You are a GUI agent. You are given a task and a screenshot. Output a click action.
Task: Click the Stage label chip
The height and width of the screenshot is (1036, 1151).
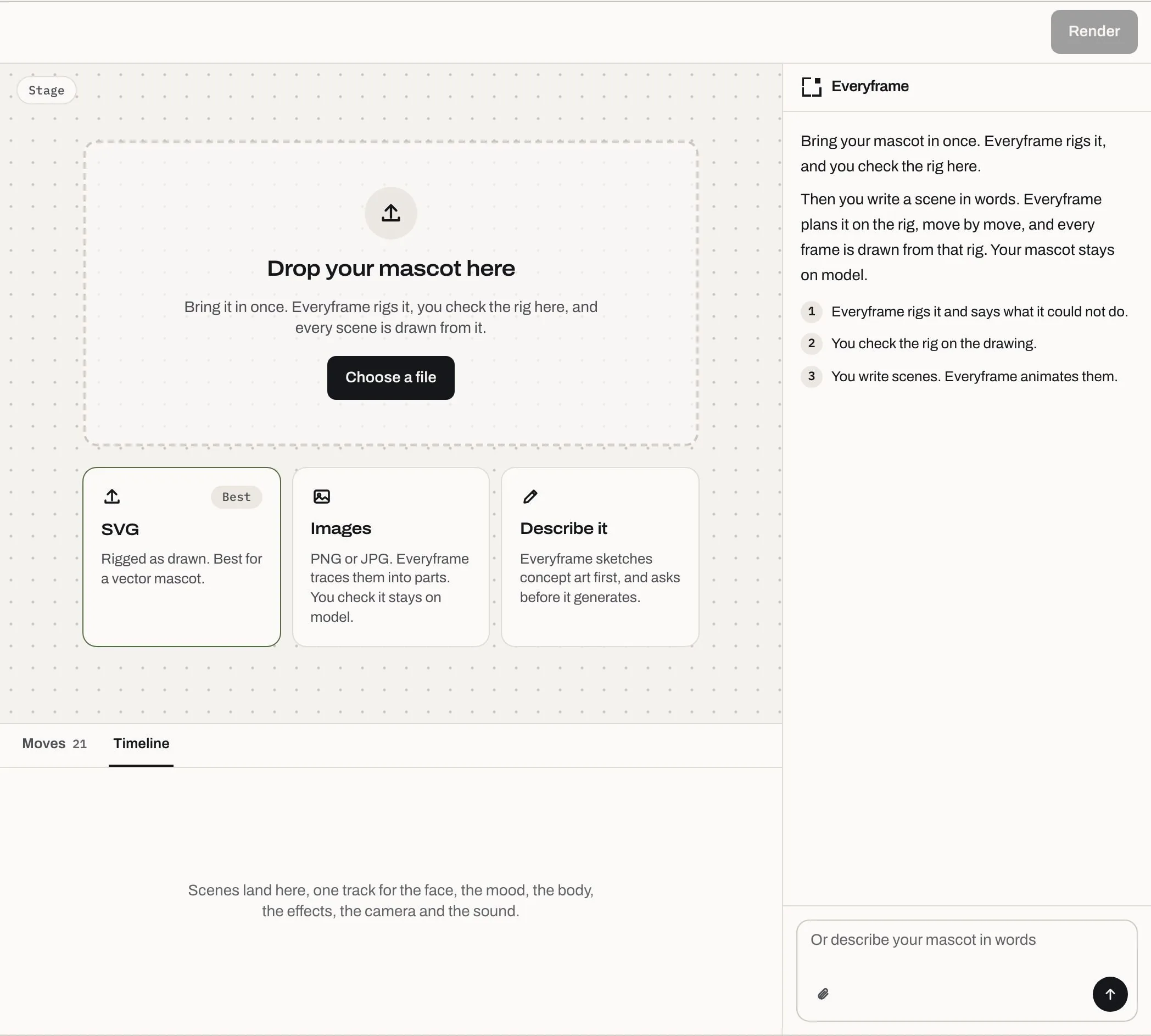[x=47, y=91]
